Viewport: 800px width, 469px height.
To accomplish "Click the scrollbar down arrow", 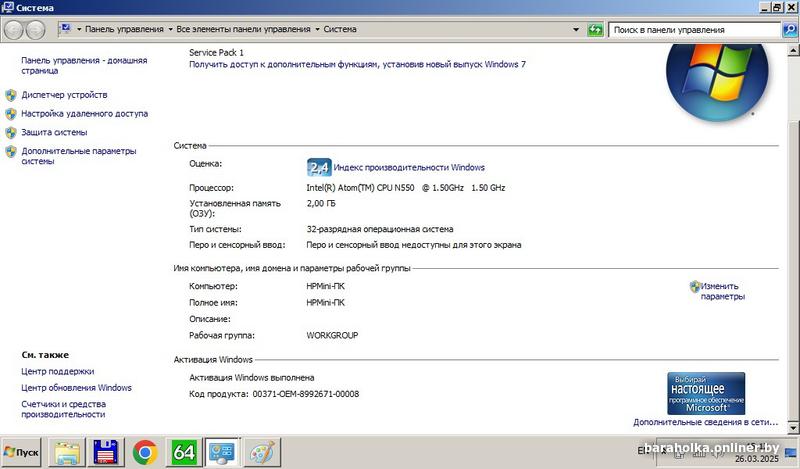I will (793, 427).
